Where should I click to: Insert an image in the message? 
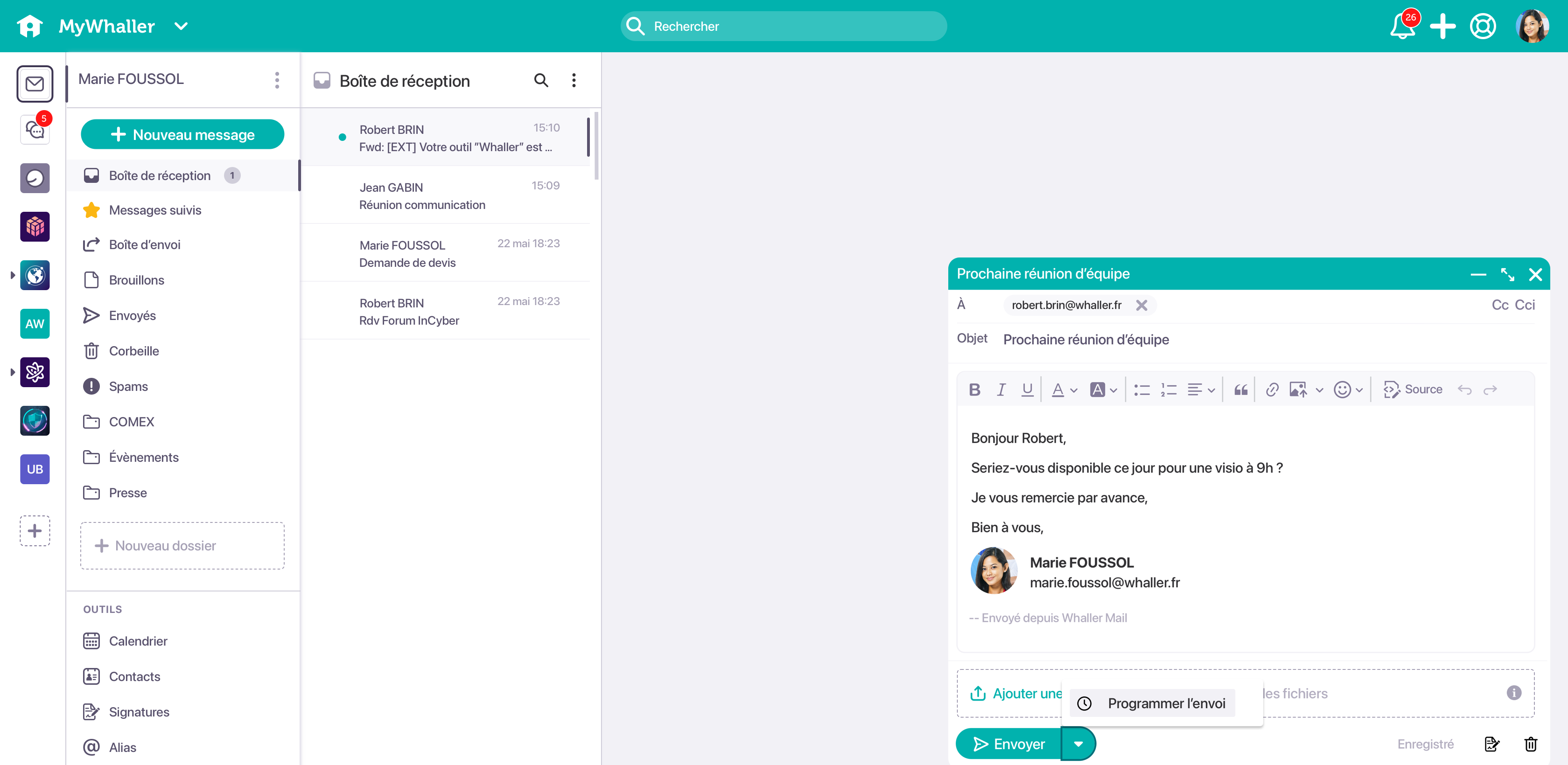(x=1298, y=389)
